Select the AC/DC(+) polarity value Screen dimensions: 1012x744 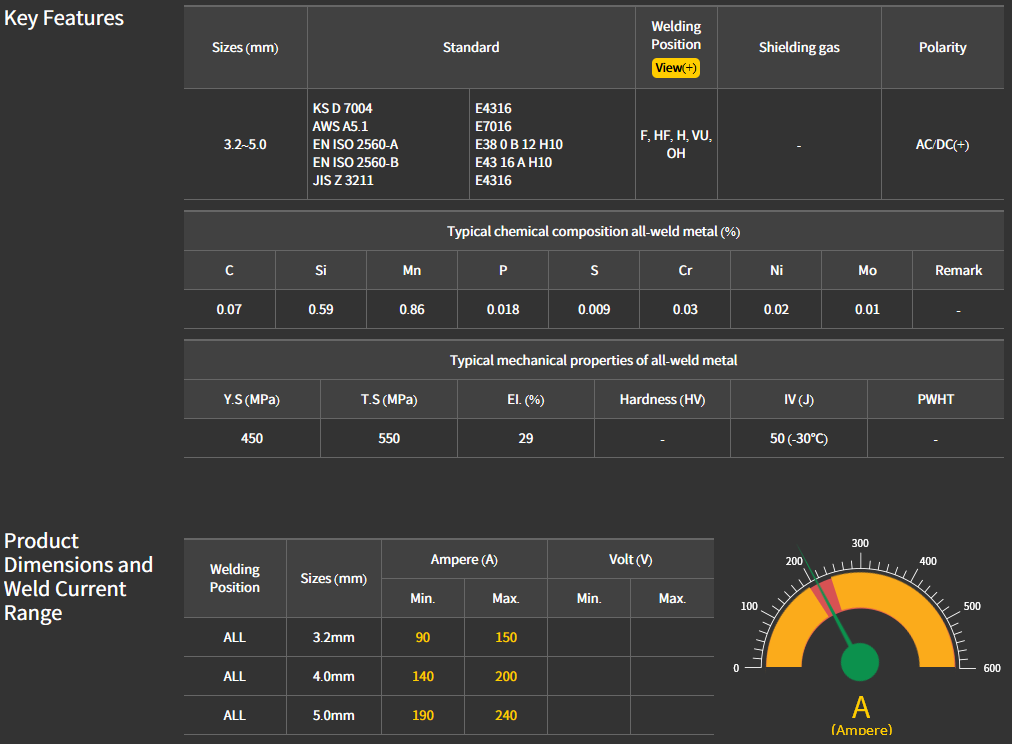[x=942, y=144]
